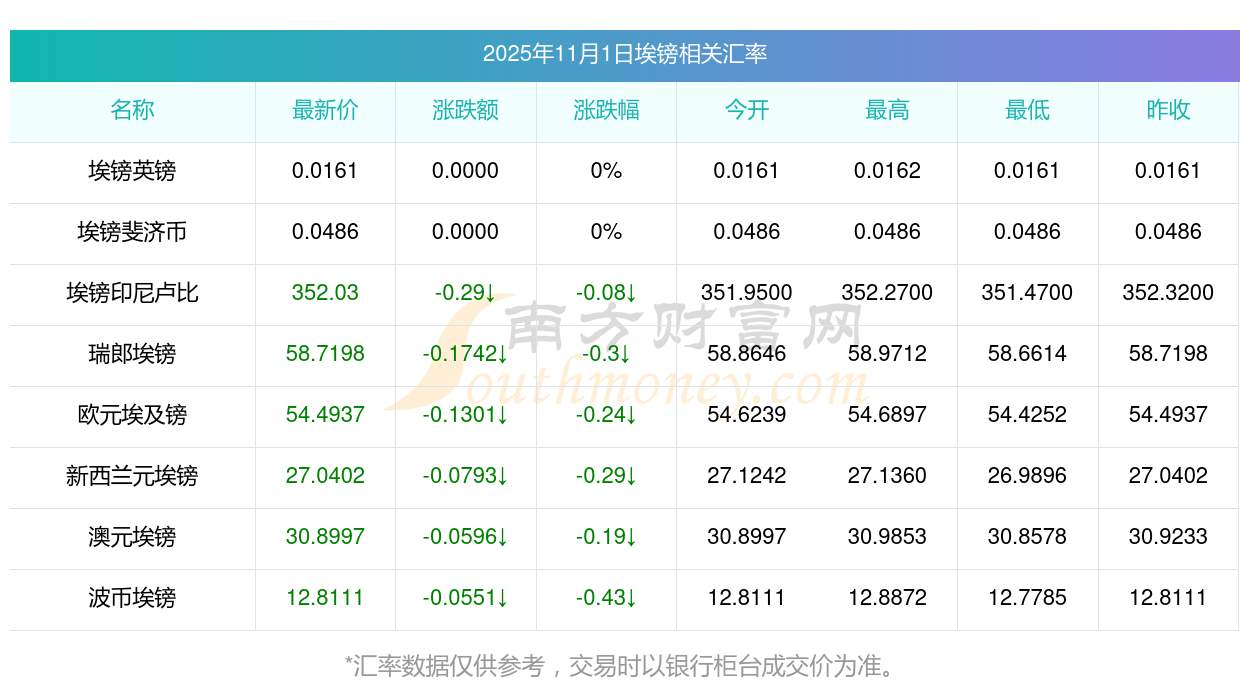1250x697 pixels.
Task: Click opening value 54.6239
Action: coord(747,415)
